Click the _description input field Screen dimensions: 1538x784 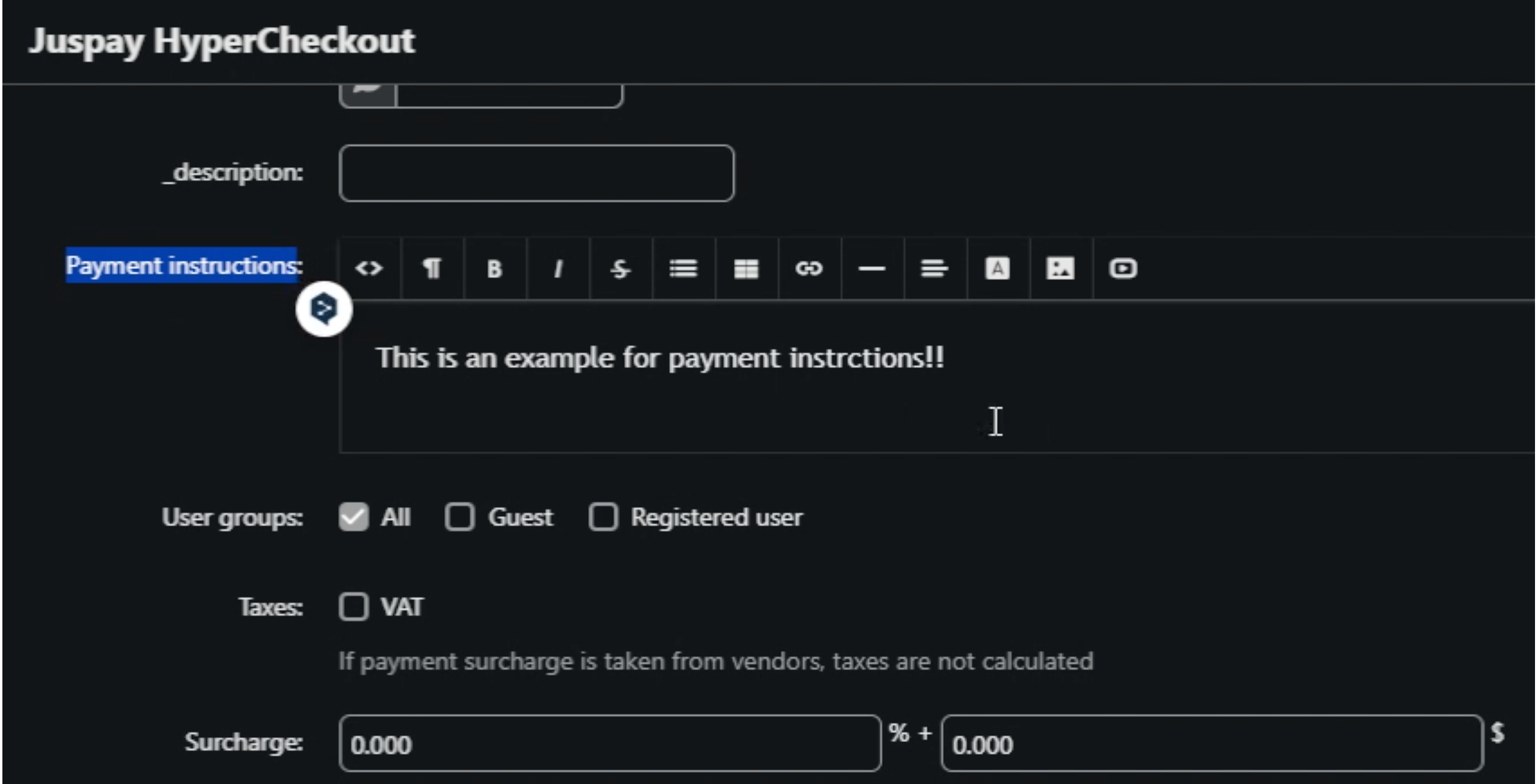536,173
